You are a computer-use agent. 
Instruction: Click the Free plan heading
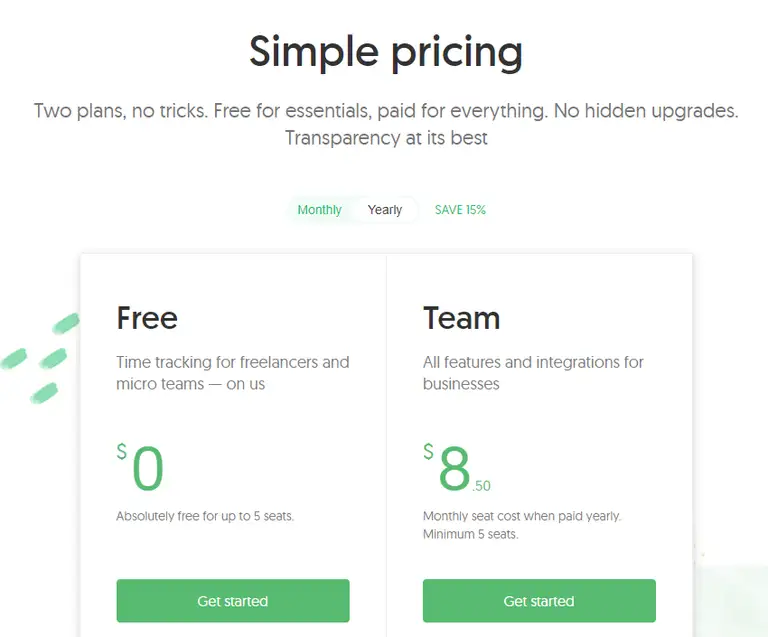[147, 318]
